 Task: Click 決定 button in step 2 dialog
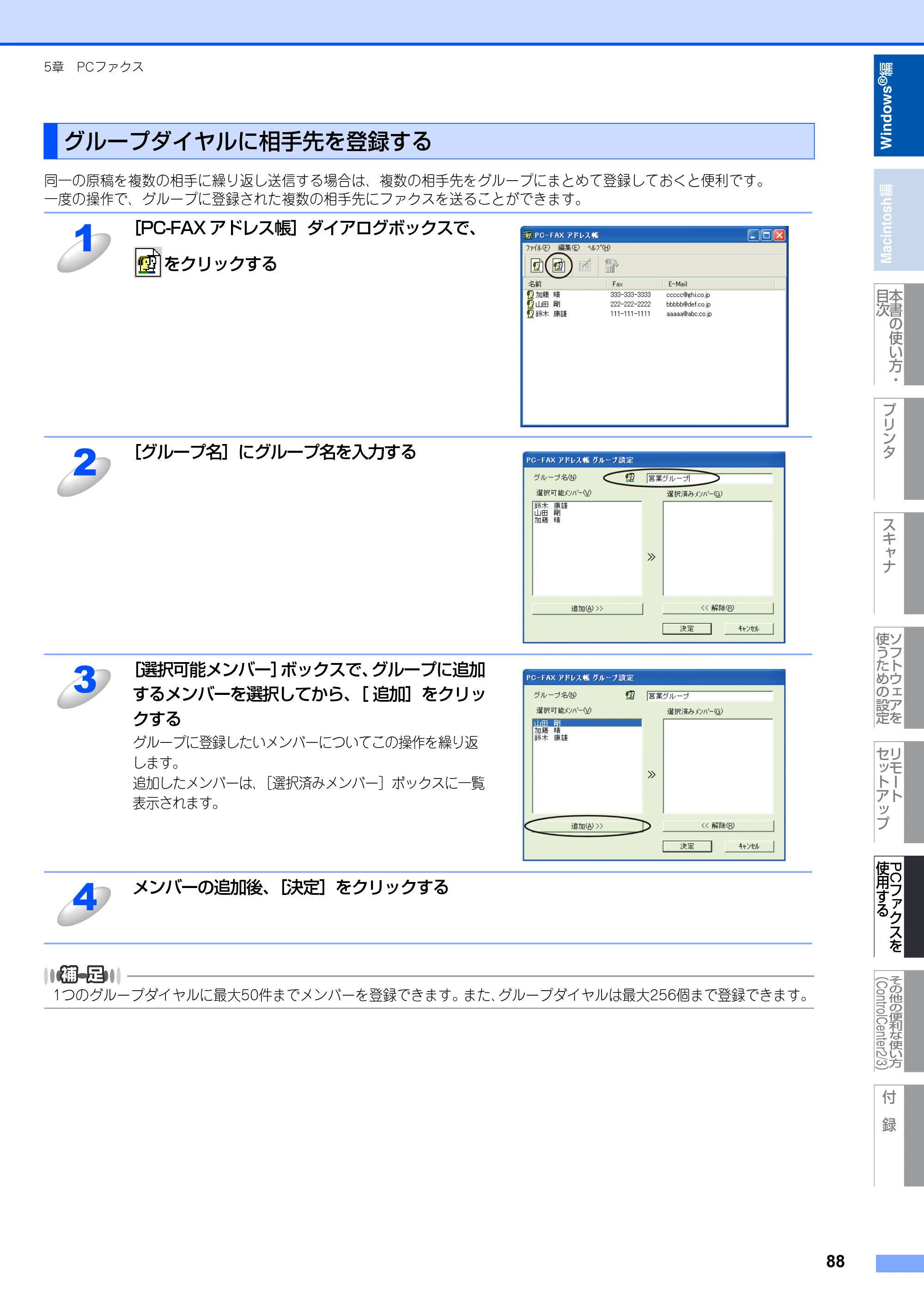[687, 628]
